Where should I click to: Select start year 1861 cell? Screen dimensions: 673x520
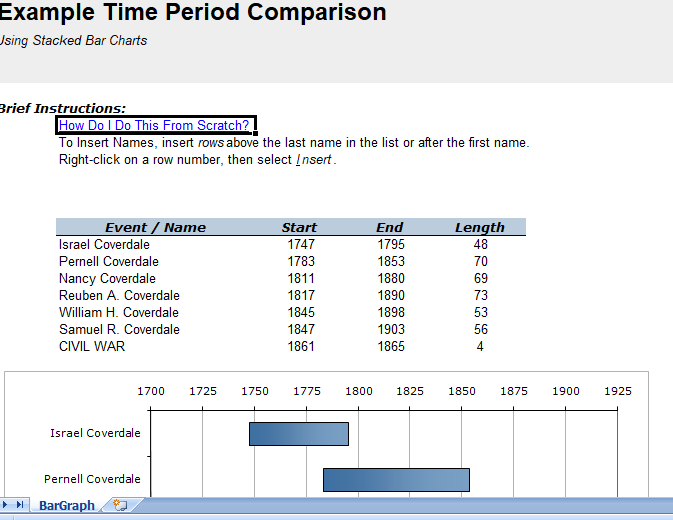click(x=301, y=346)
